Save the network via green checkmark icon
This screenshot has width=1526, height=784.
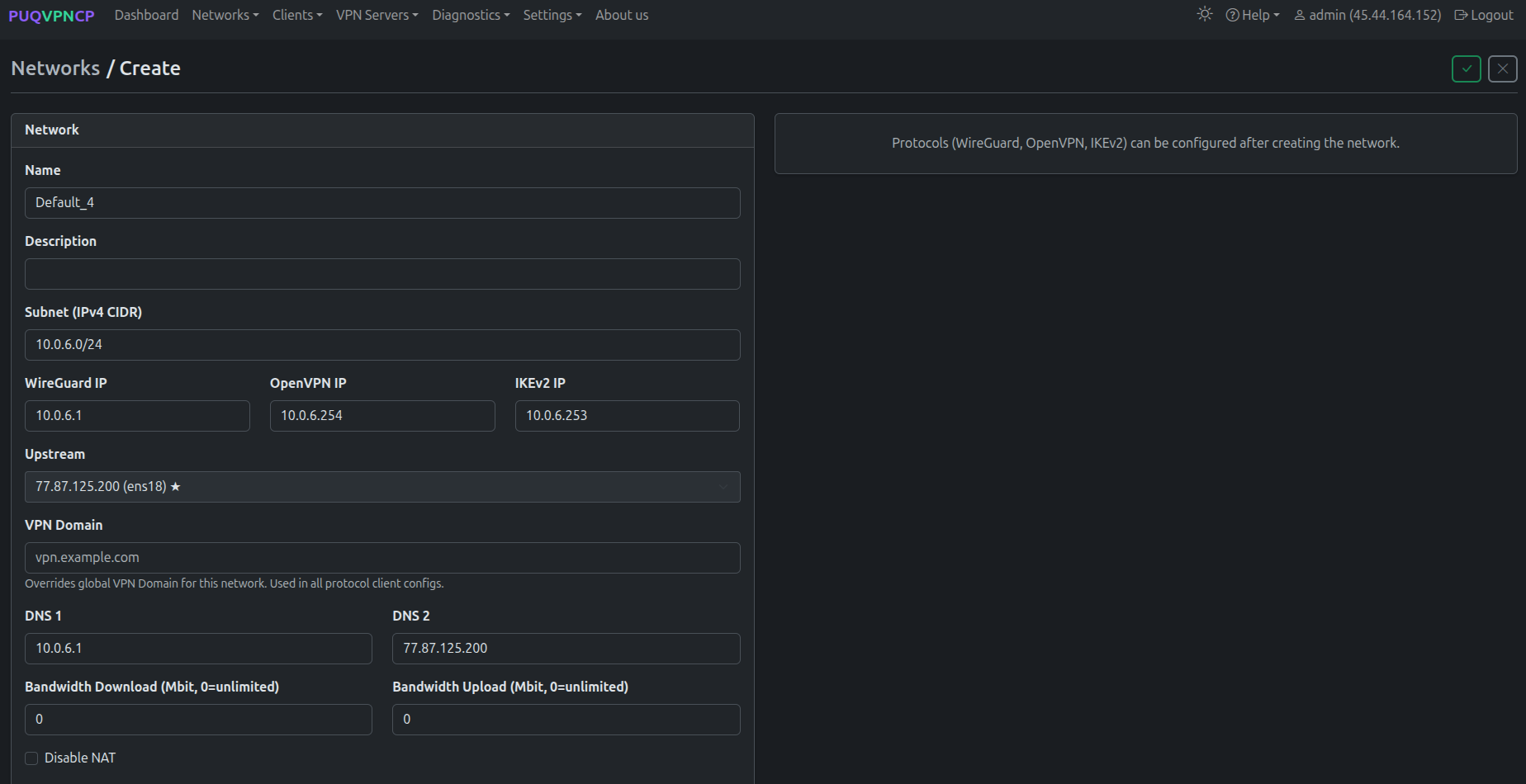[x=1467, y=68]
